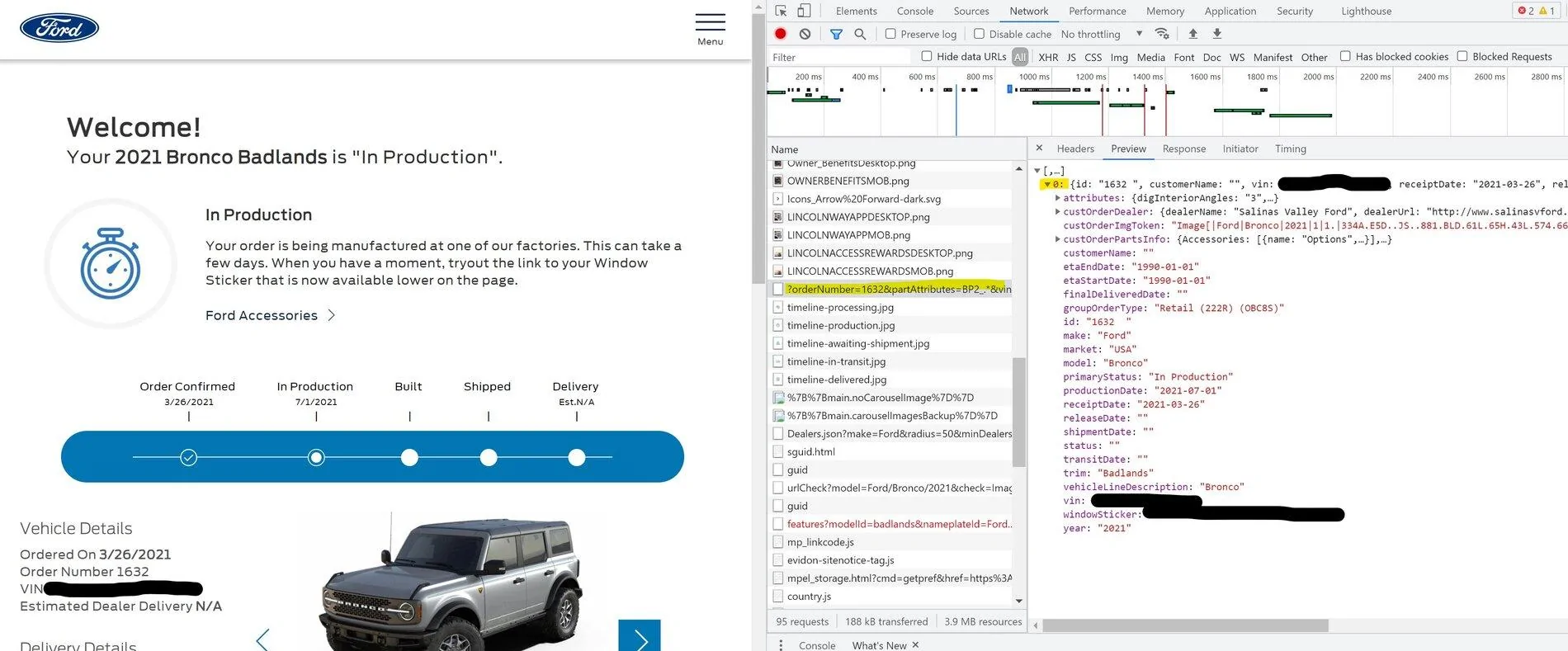Viewport: 1568px width, 651px height.
Task: Show previous Bronco carousel image
Action: [x=262, y=639]
